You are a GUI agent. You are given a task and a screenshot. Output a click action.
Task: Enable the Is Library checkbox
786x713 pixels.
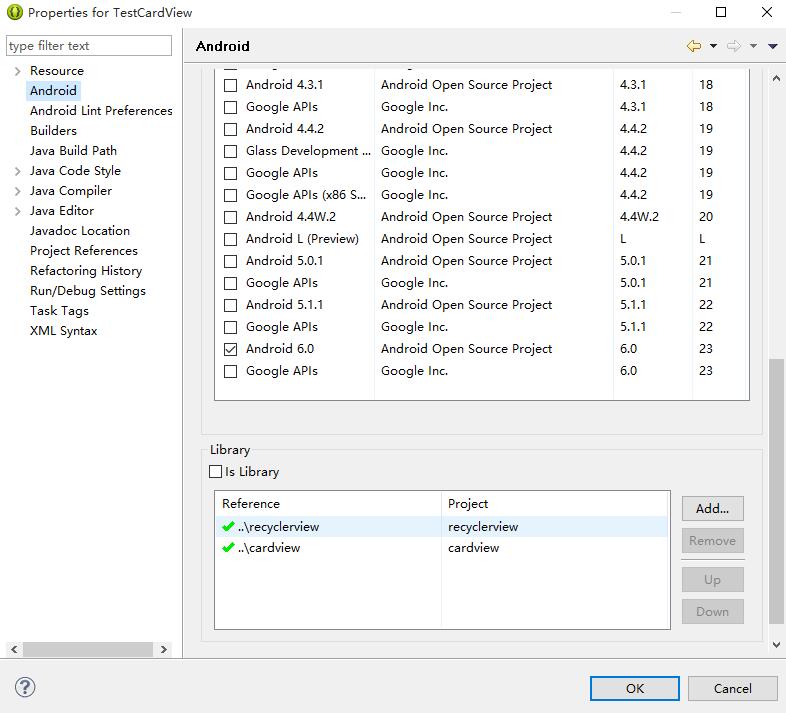tap(216, 472)
